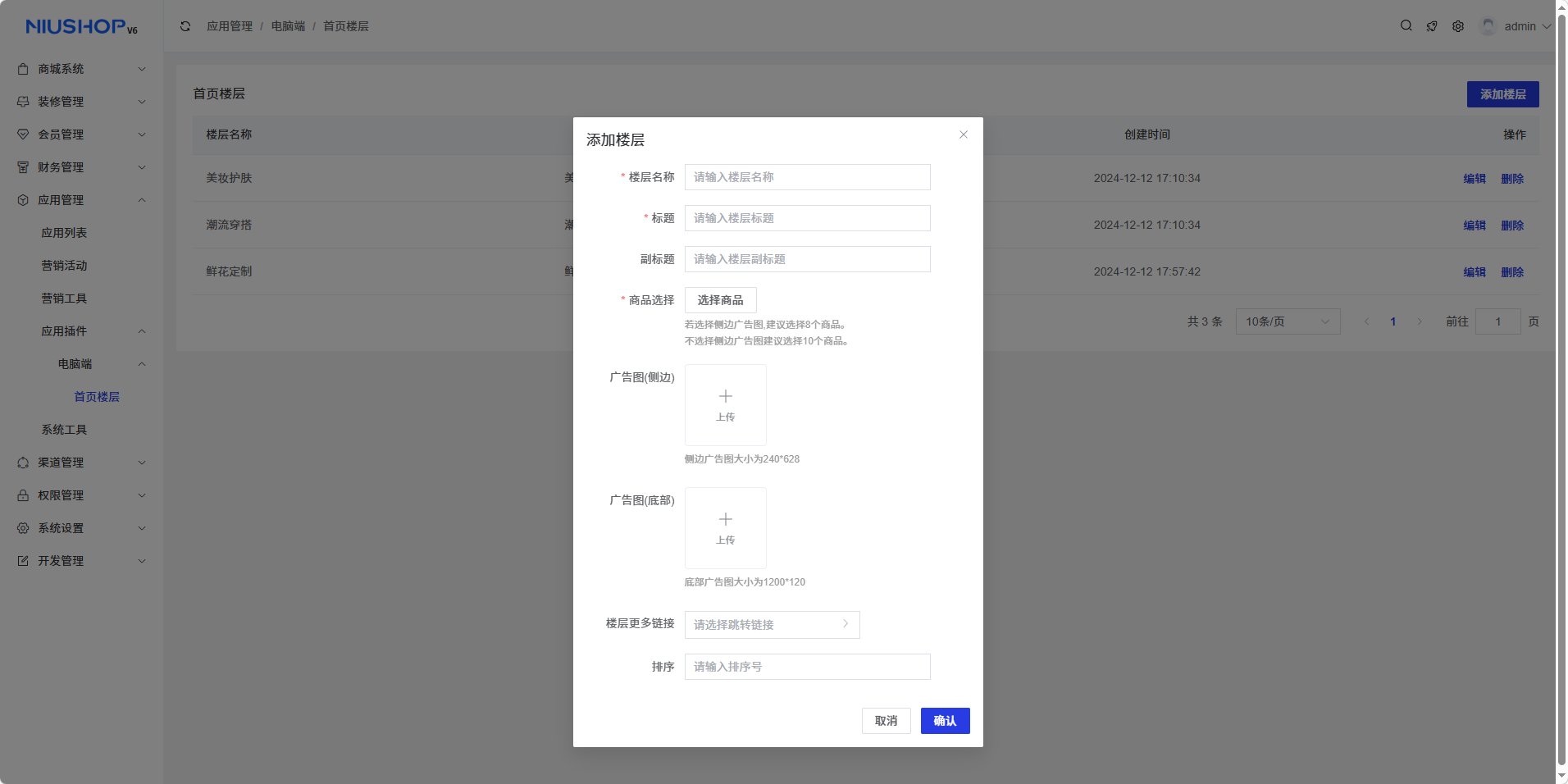This screenshot has width=1568, height=784.
Task: Open 应用列表 in the sidebar
Action: [x=64, y=233]
